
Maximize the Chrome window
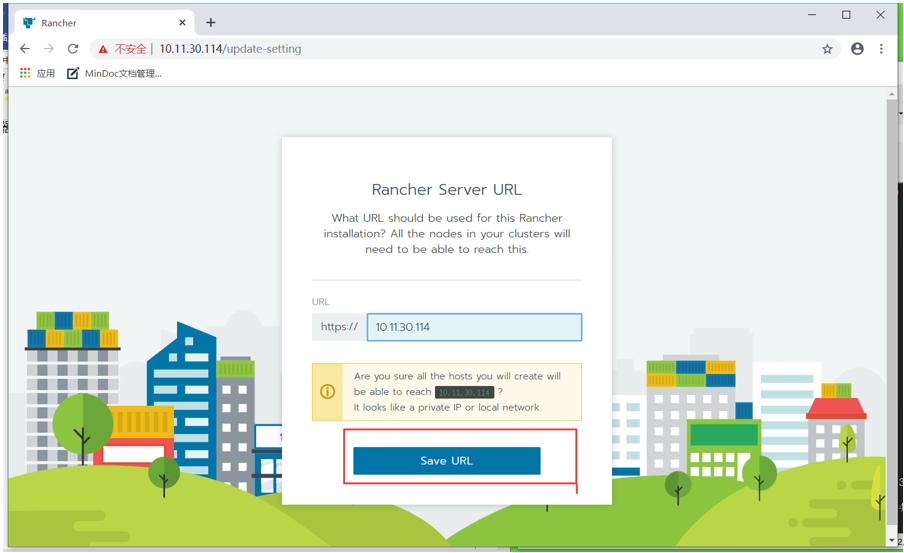point(846,15)
